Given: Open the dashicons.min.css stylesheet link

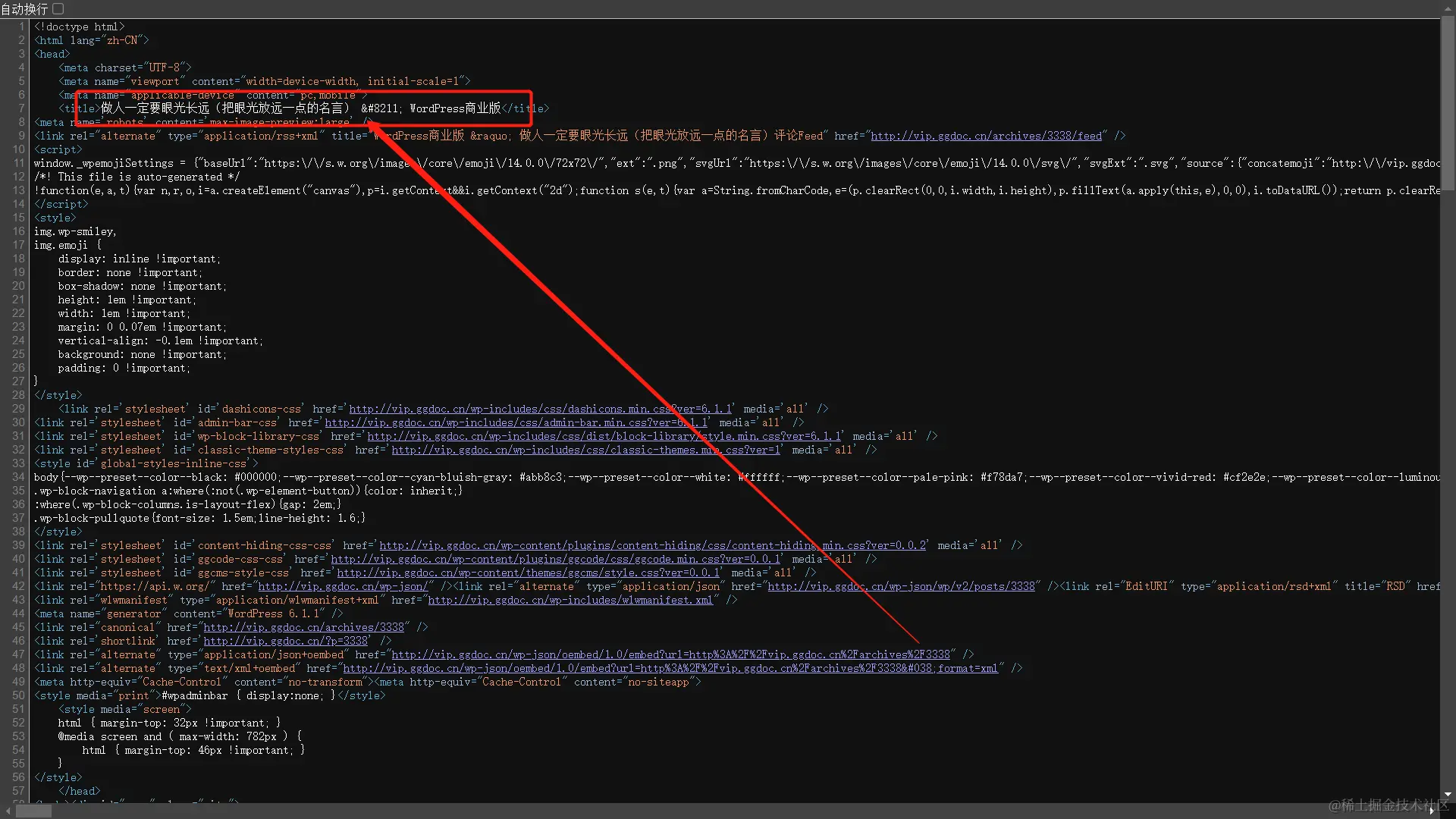Looking at the screenshot, I should point(540,409).
